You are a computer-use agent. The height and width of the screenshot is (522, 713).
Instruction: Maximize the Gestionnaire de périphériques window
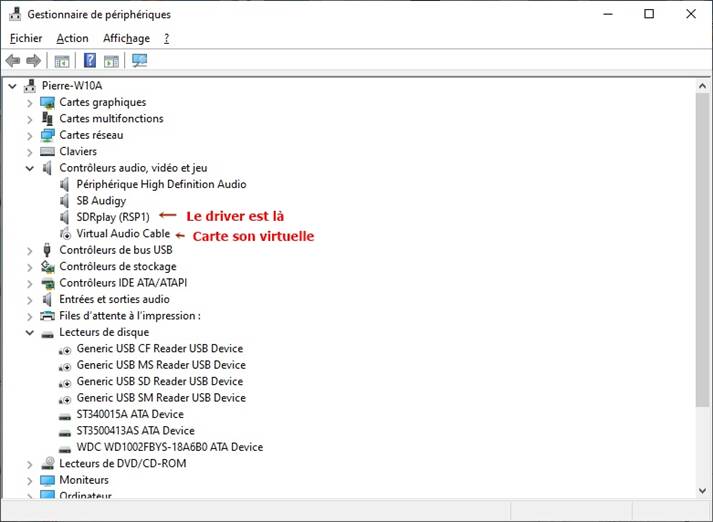pyautogui.click(x=649, y=14)
